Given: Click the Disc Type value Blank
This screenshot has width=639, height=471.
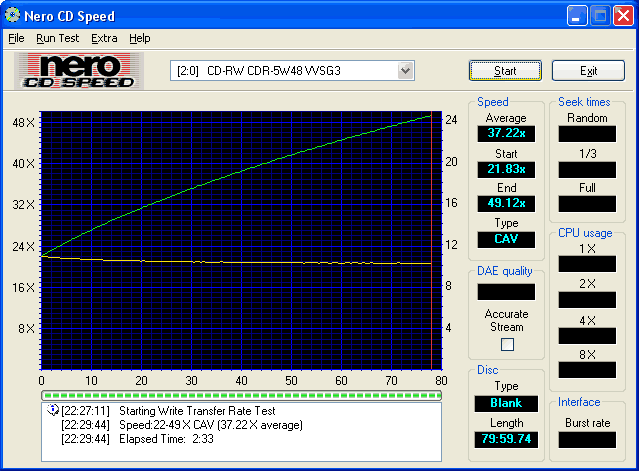Looking at the screenshot, I should [x=506, y=403].
